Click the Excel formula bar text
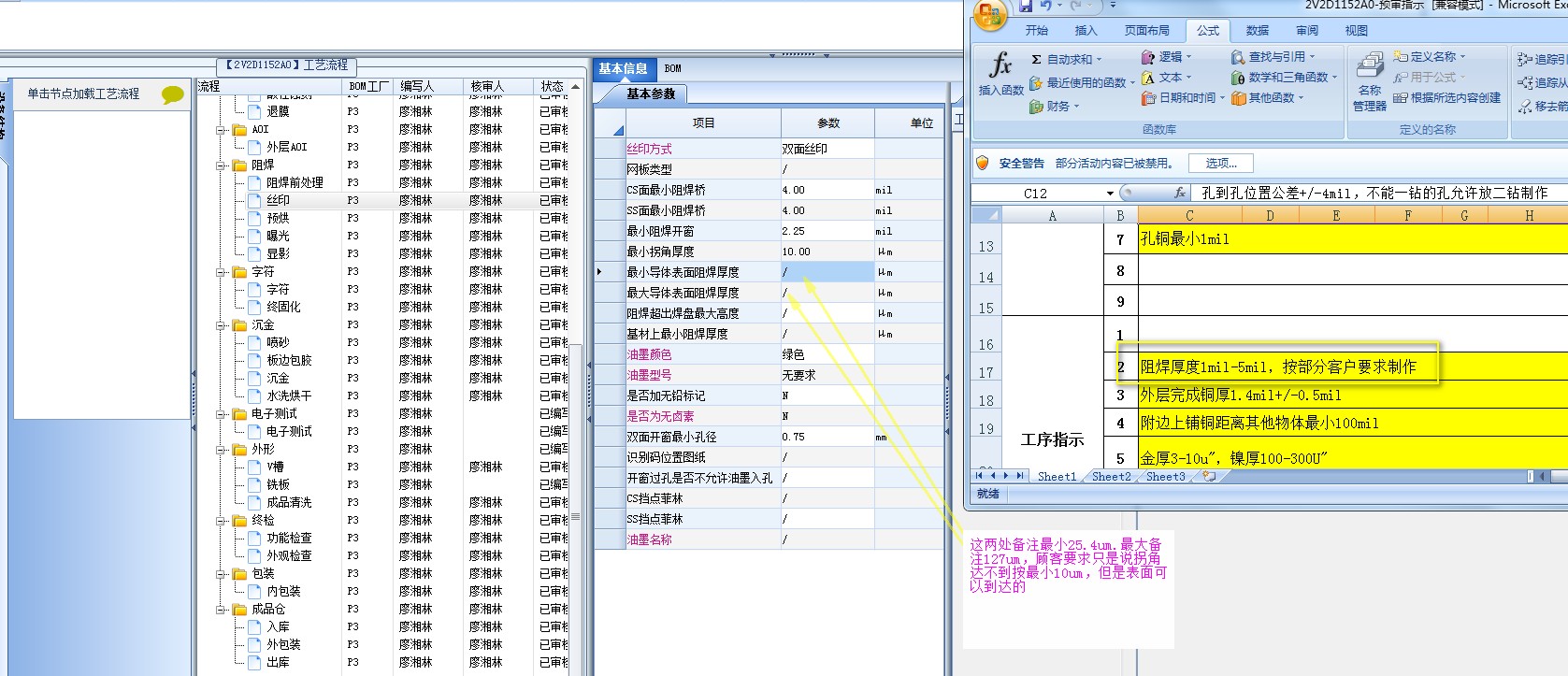The width and height of the screenshot is (1568, 676). [x=1374, y=194]
